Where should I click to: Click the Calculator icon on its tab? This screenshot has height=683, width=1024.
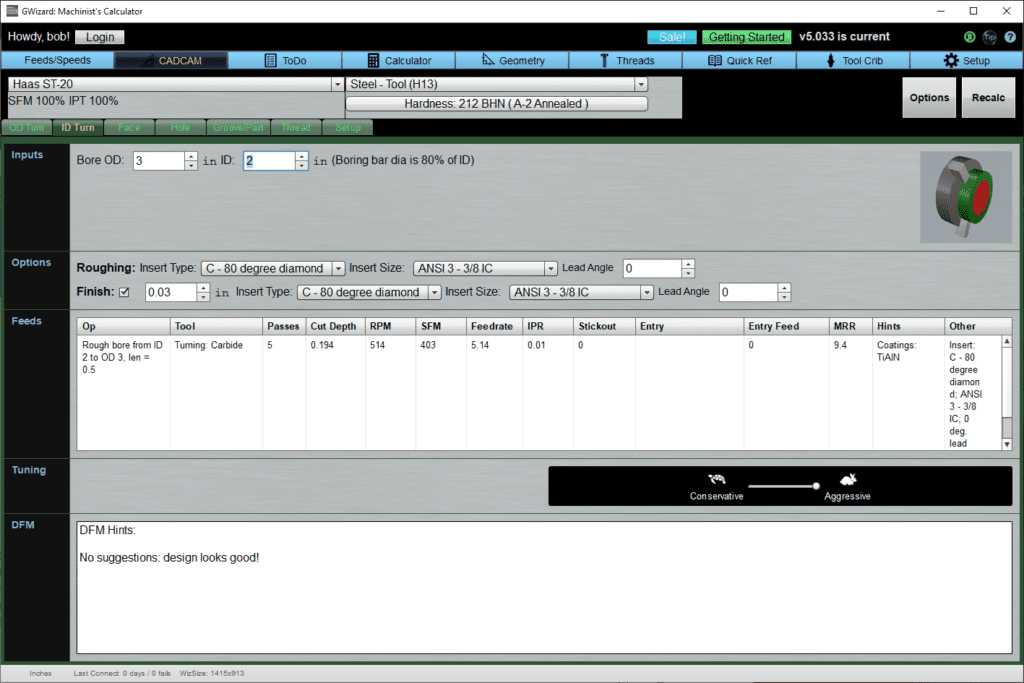click(372, 59)
